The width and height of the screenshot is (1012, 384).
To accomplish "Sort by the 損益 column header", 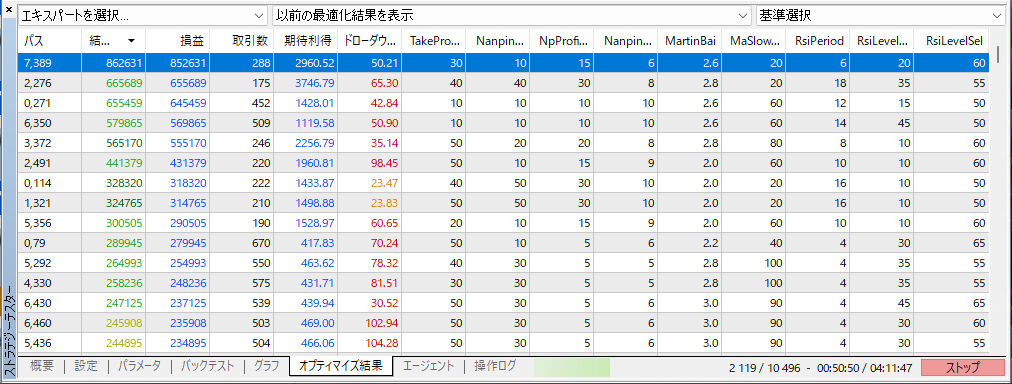I will (x=177, y=41).
